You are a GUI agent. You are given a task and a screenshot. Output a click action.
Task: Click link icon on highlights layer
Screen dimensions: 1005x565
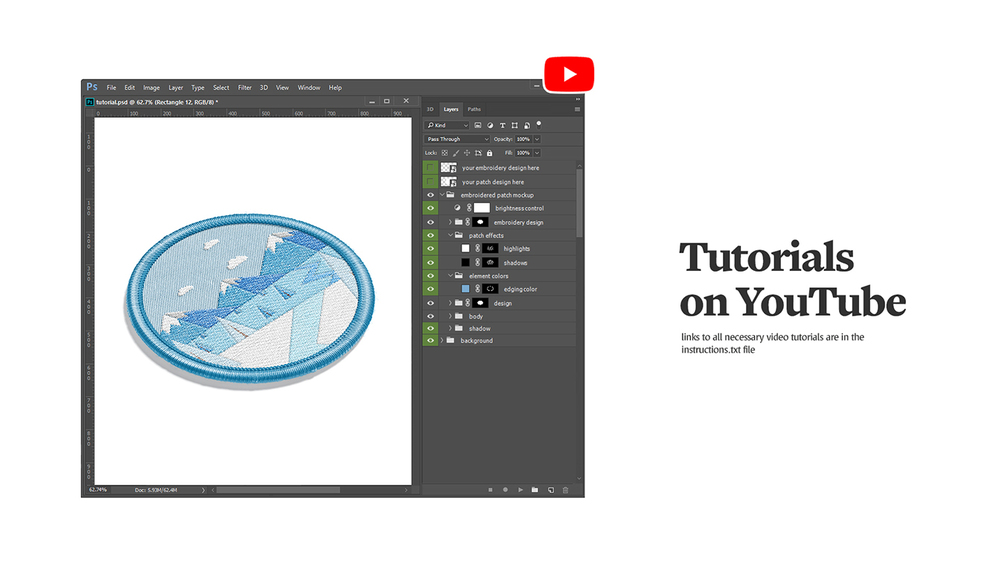pyautogui.click(x=478, y=249)
